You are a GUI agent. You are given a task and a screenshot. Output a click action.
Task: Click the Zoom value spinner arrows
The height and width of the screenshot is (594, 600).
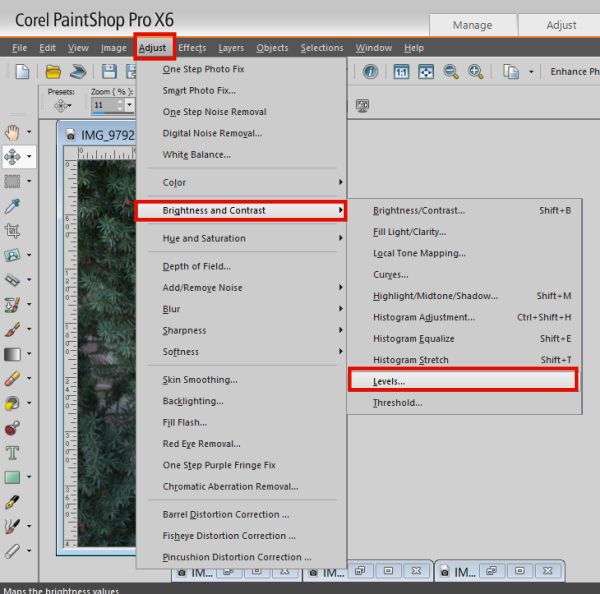click(120, 105)
